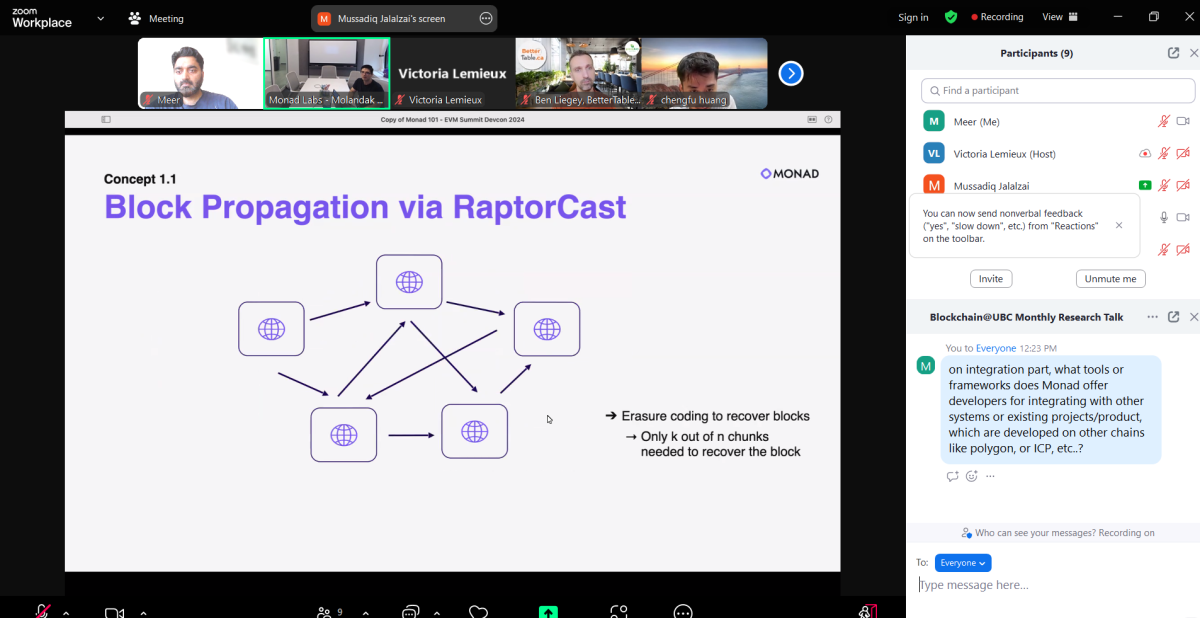This screenshot has width=1200, height=618.
Task: Add emoji reaction to chat message
Action: tap(971, 476)
